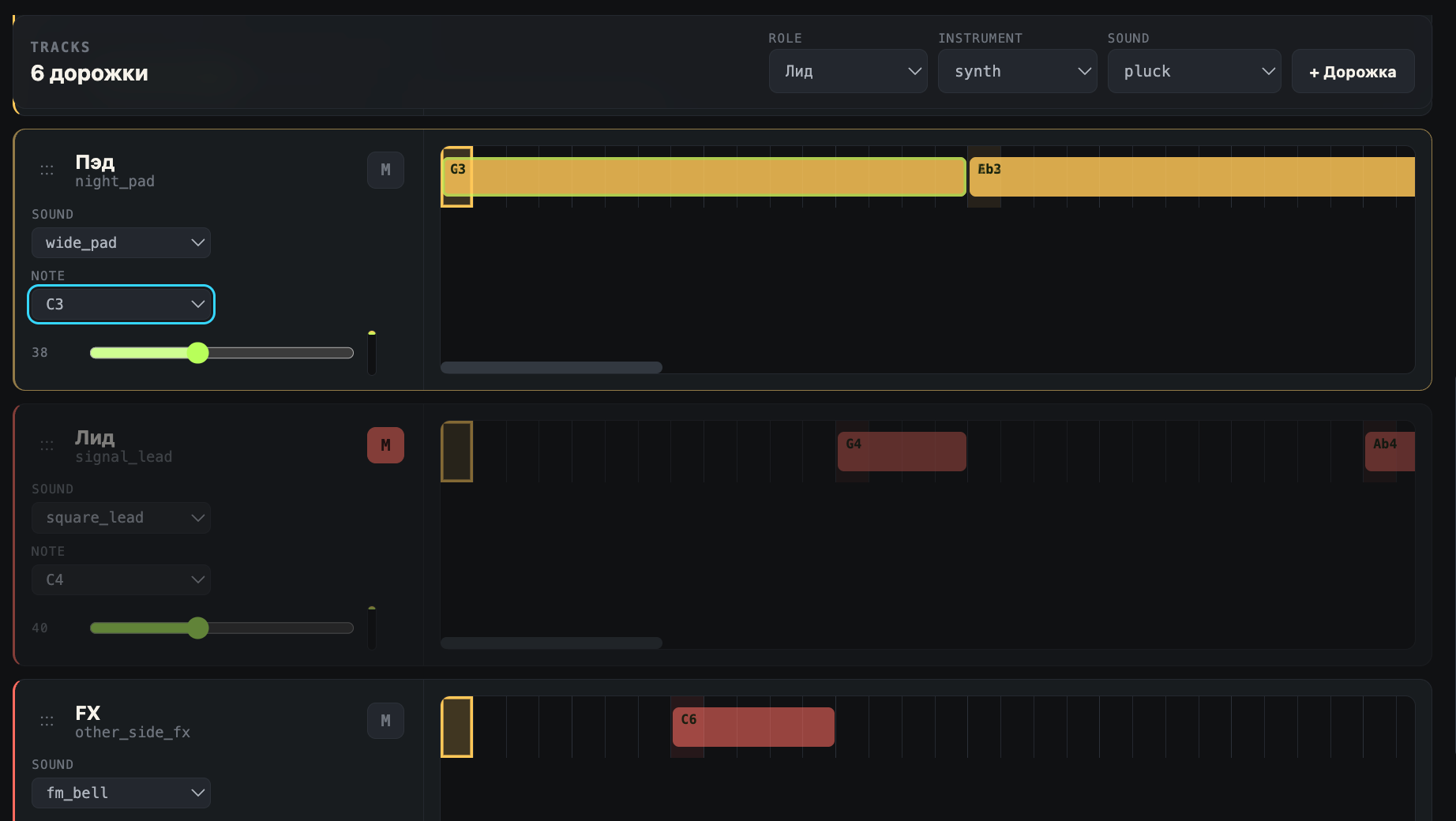Open the square_lead sound dropdown
The height and width of the screenshot is (821, 1456).
[x=121, y=518]
